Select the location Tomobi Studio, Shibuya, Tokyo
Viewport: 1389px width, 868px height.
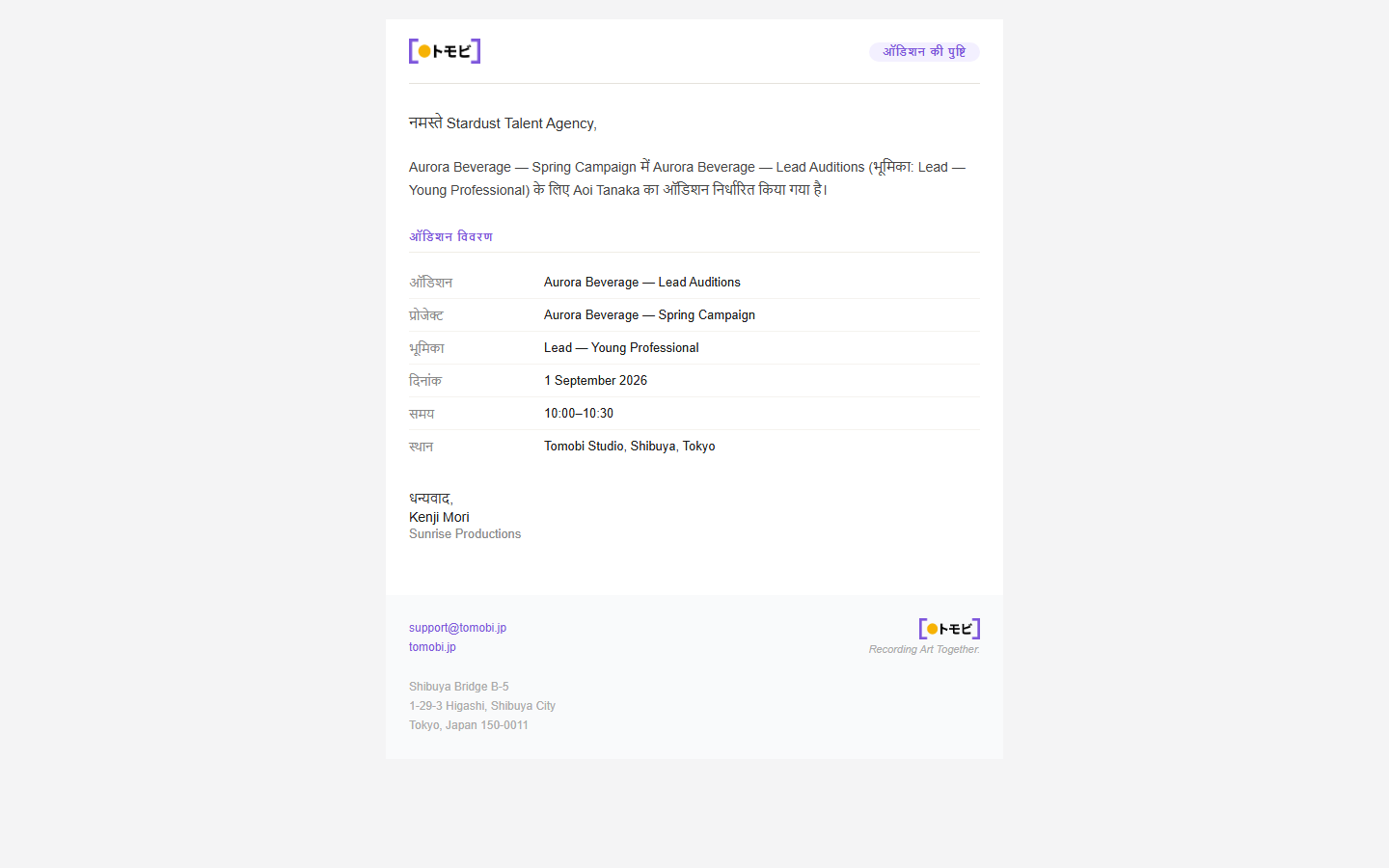click(630, 447)
